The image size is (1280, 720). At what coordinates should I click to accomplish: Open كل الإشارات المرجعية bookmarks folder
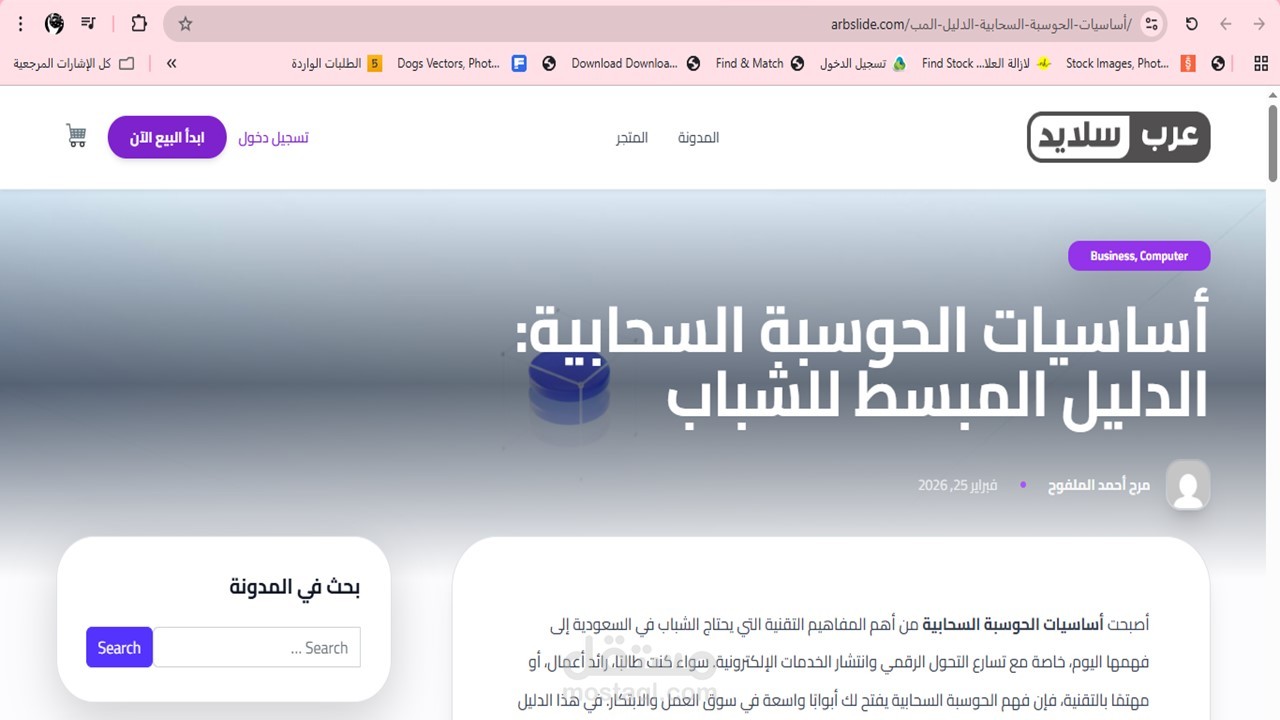click(73, 63)
